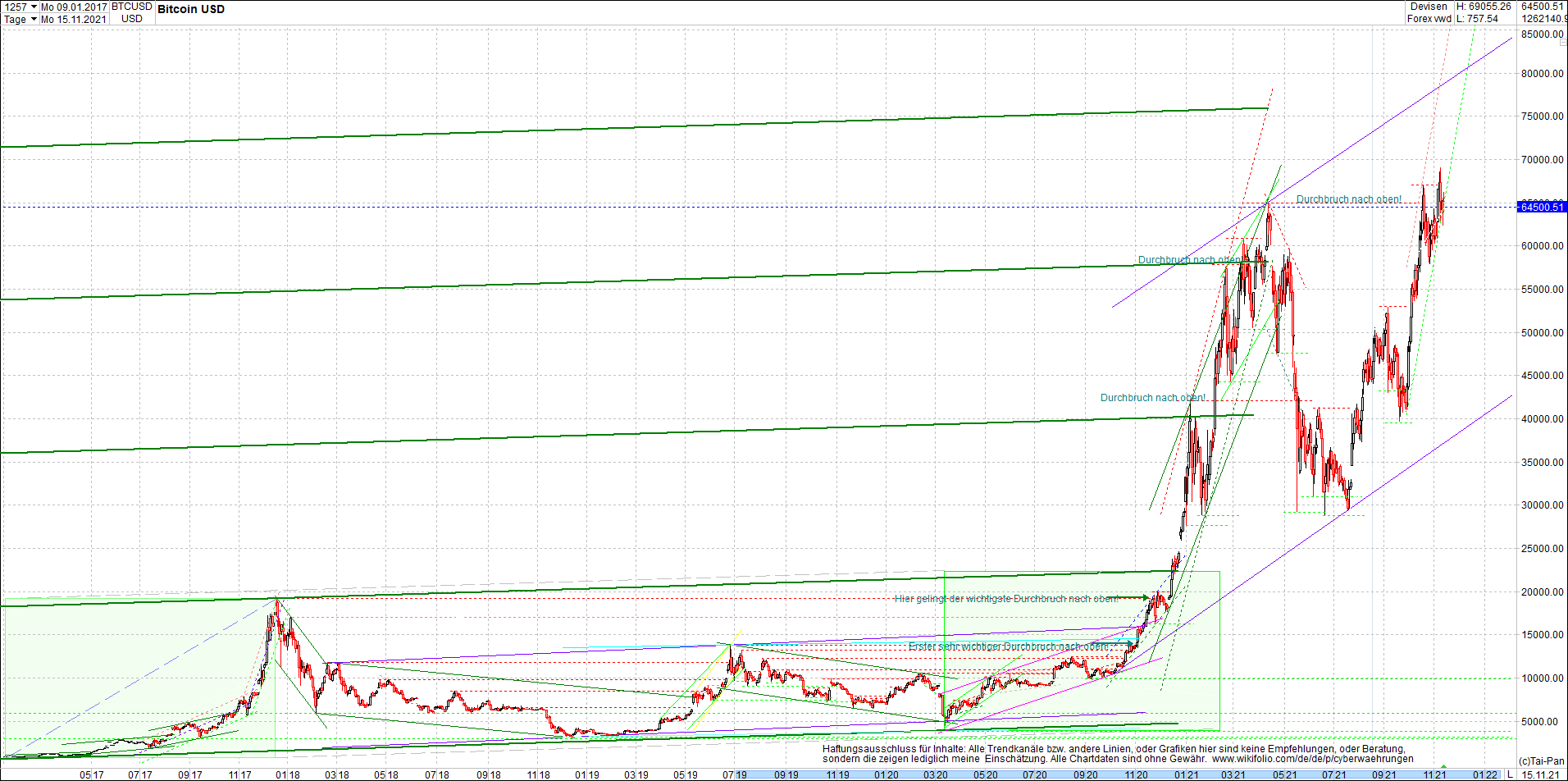The height and width of the screenshot is (781, 1568).
Task: Click the BTCUSD symbol field
Action: pyautogui.click(x=132, y=7)
